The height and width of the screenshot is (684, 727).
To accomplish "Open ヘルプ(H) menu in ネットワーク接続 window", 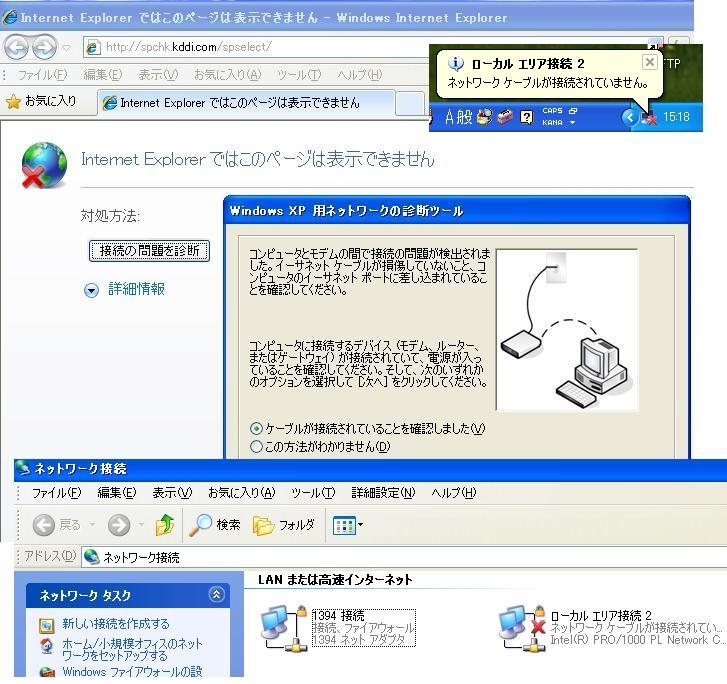I will pos(453,492).
